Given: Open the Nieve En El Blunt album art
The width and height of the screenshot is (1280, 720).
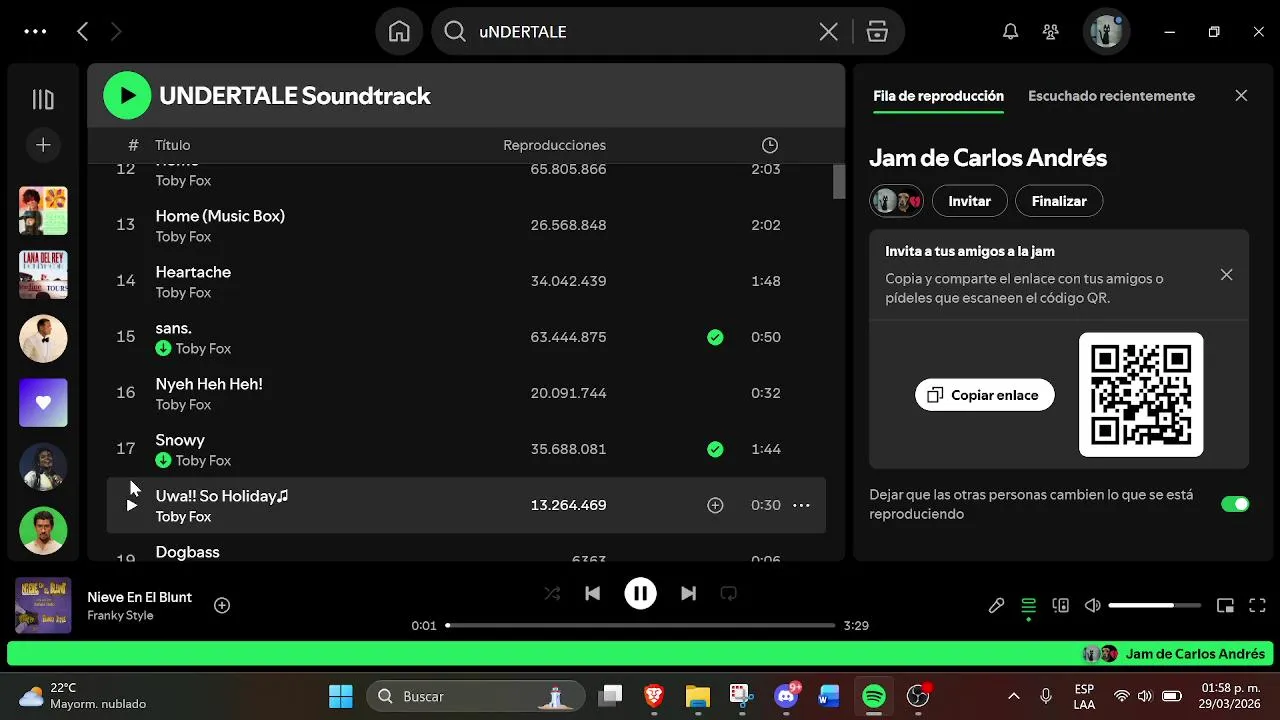Looking at the screenshot, I should 43,605.
